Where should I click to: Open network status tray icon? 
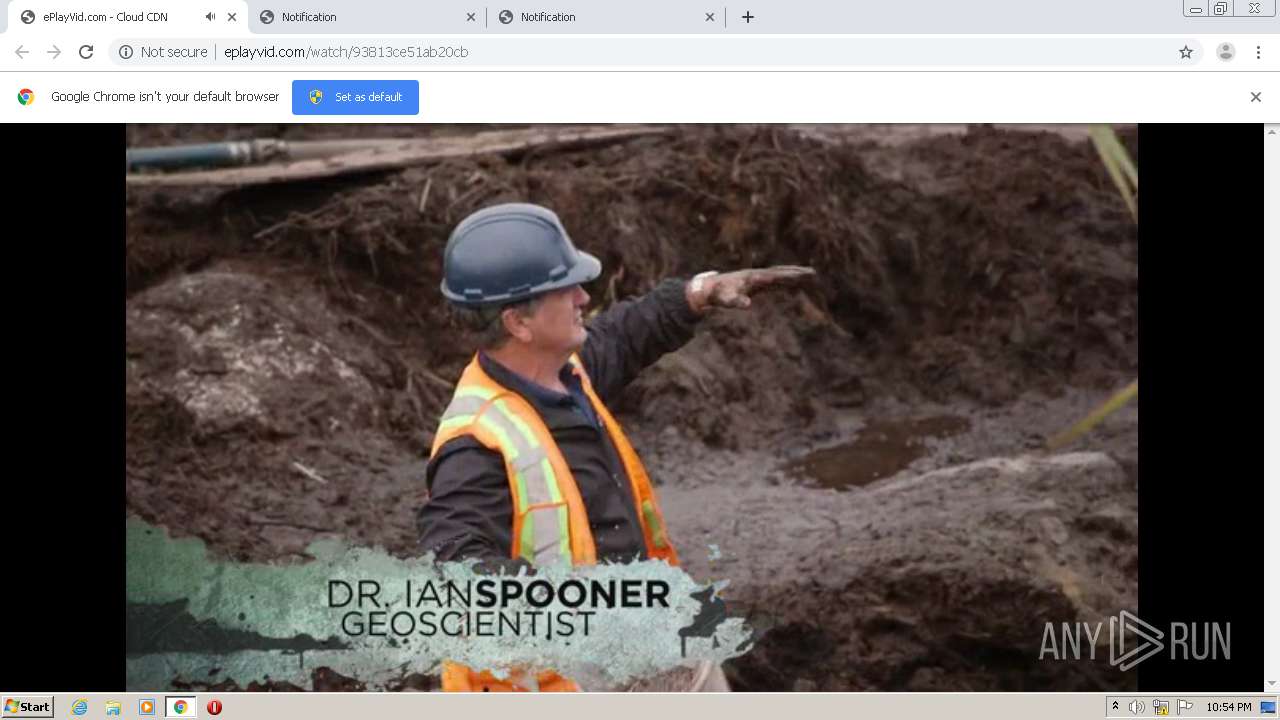(x=1161, y=707)
